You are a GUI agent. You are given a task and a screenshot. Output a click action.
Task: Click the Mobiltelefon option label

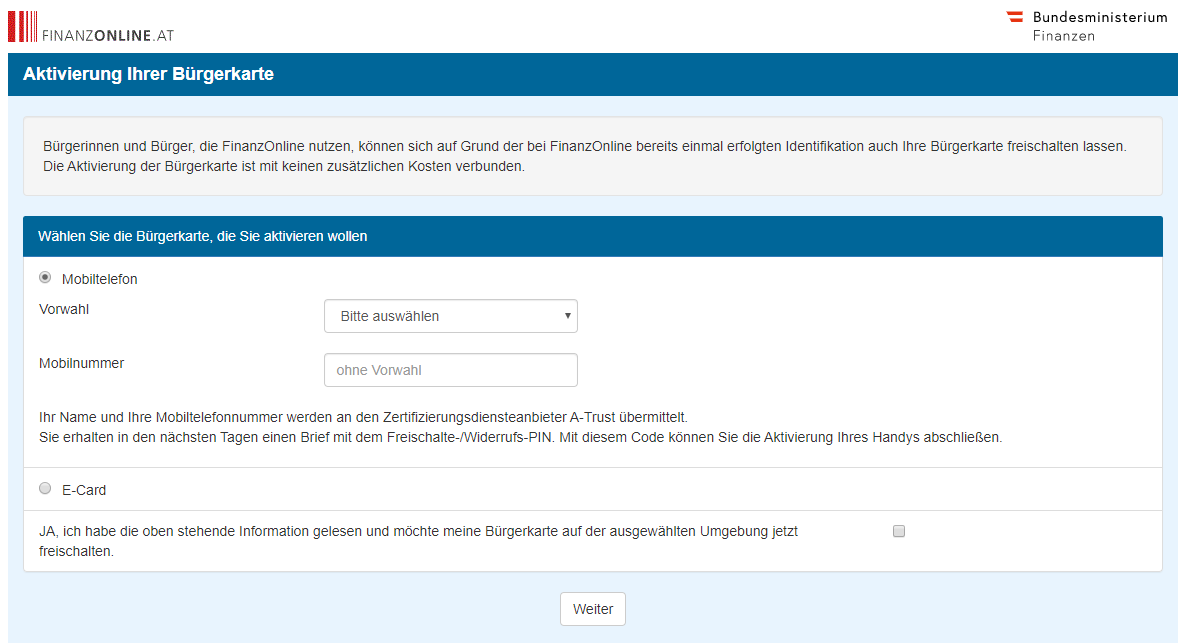(99, 280)
